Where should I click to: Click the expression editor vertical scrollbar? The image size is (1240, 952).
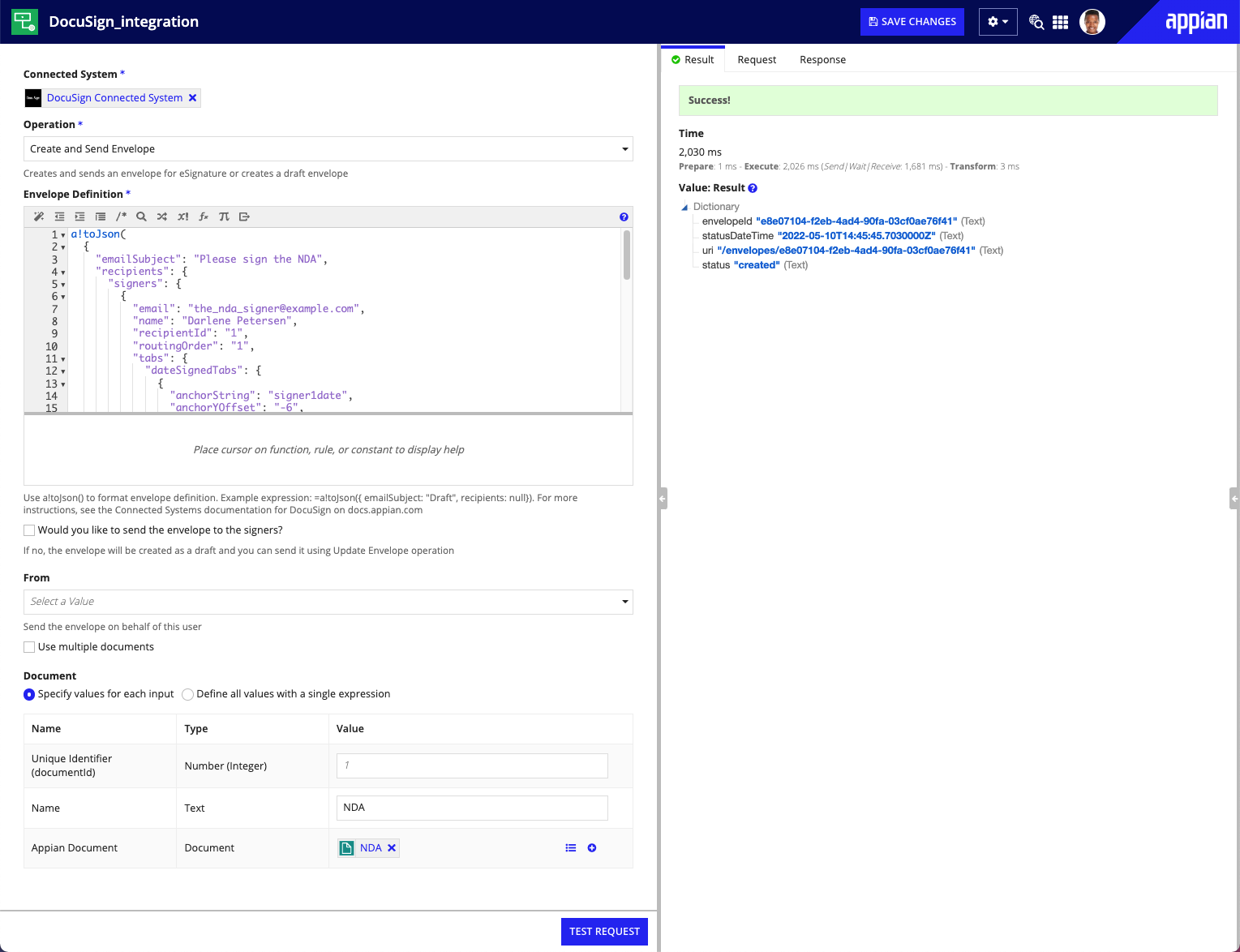tap(626, 255)
